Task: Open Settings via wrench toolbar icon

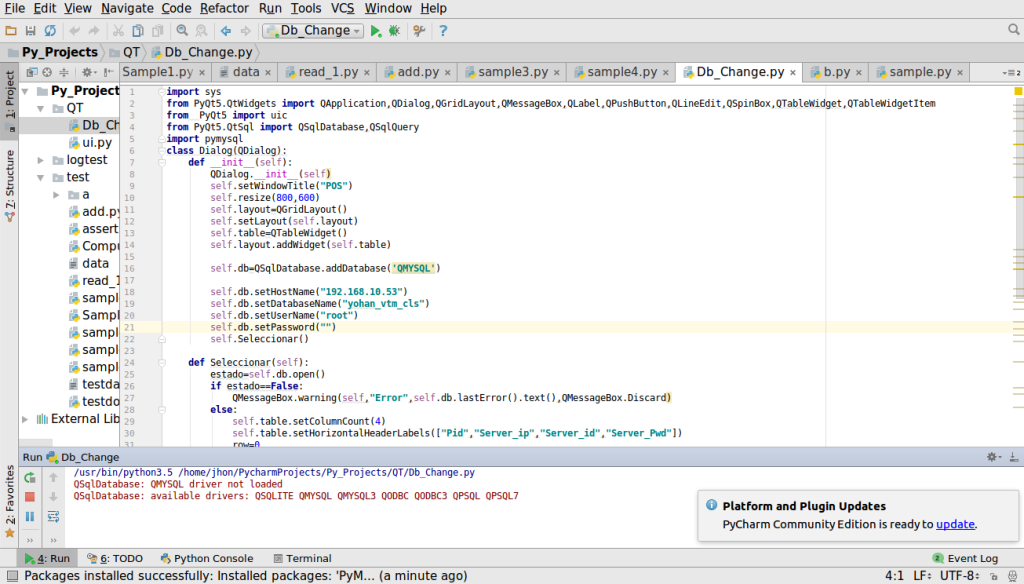Action: (419, 31)
